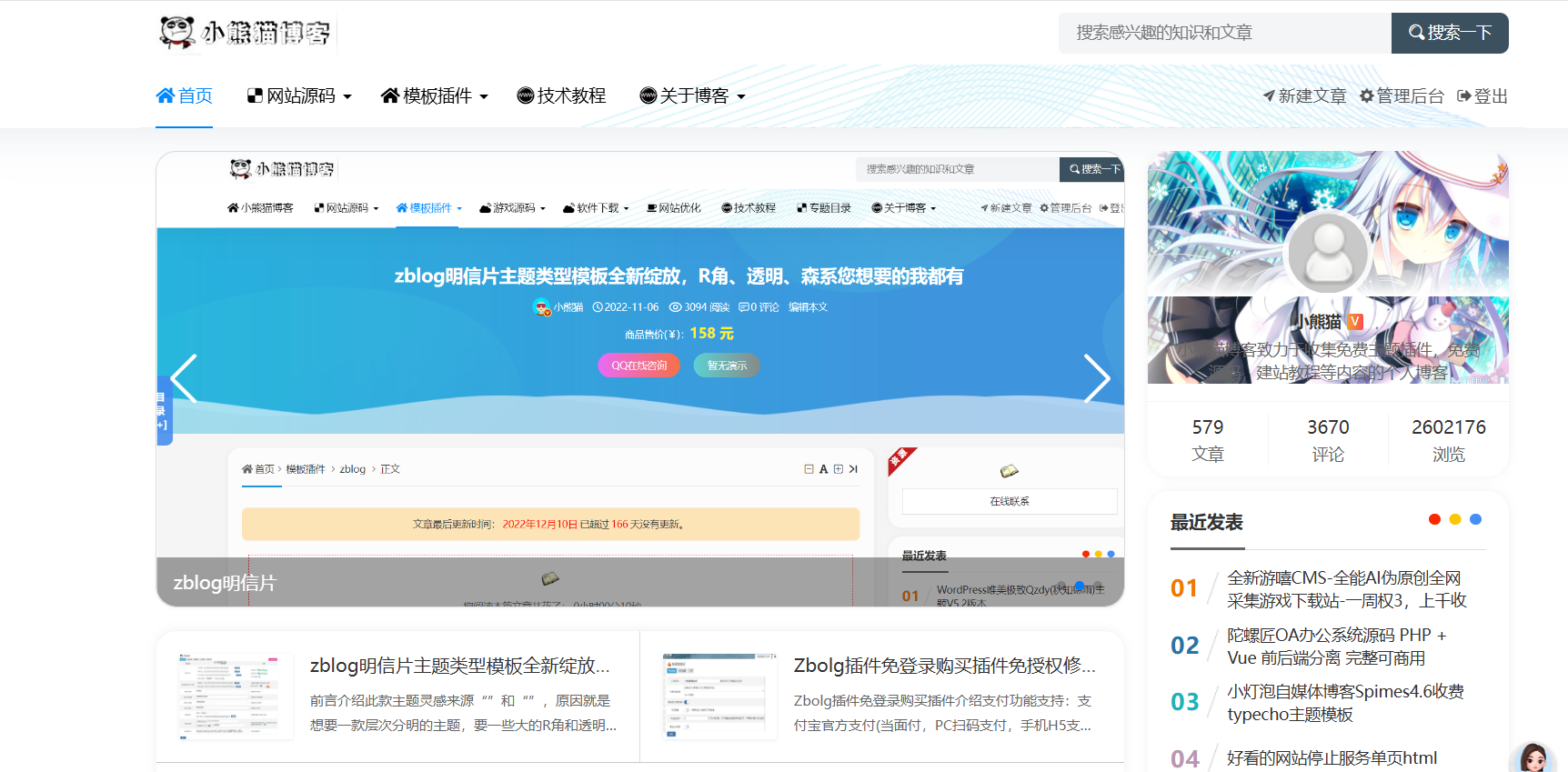This screenshot has height=772, width=1568.
Task: Click the 目录 side tab on slider
Action: 163,411
